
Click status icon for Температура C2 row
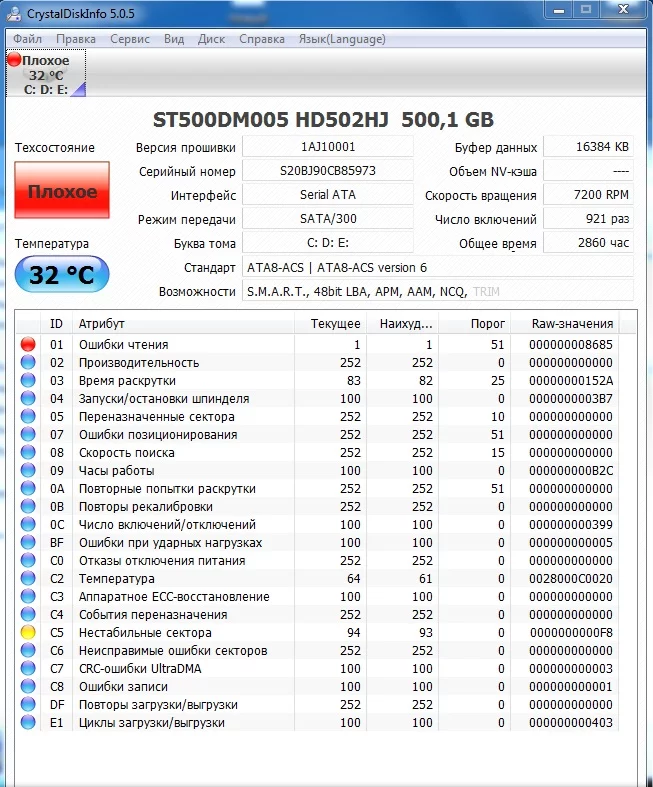[x=28, y=578]
